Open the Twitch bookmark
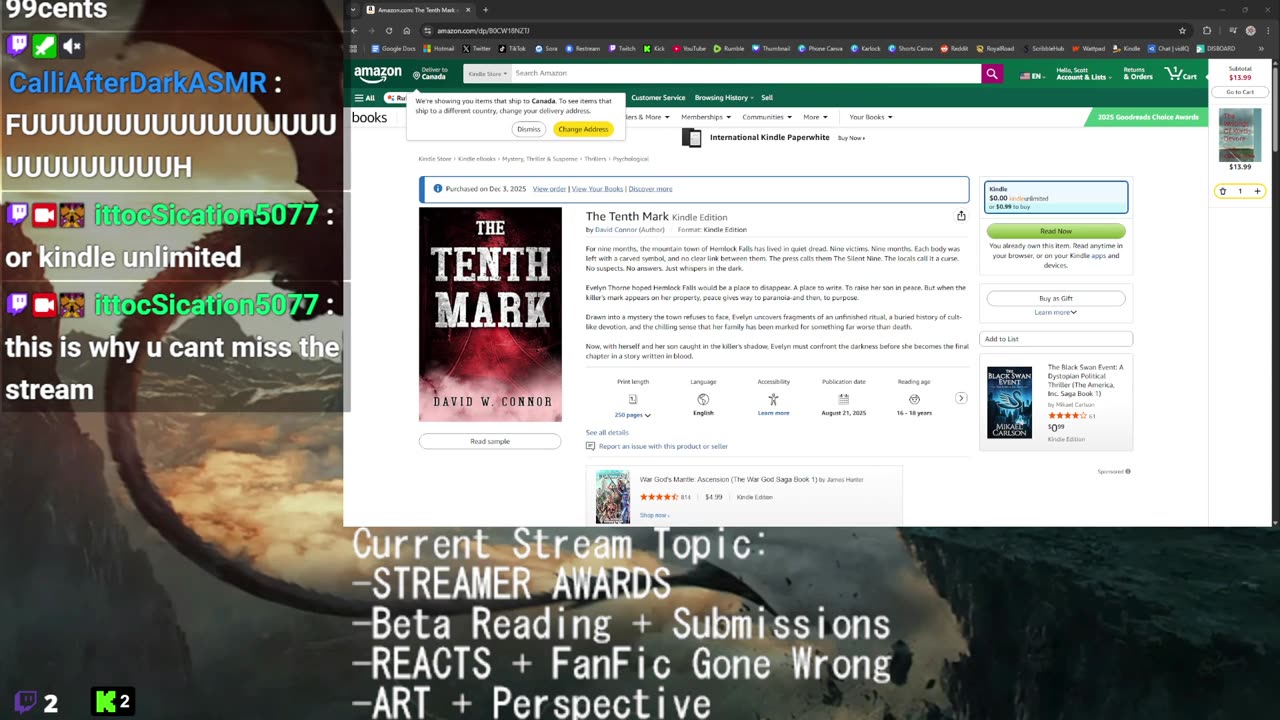 click(x=622, y=48)
